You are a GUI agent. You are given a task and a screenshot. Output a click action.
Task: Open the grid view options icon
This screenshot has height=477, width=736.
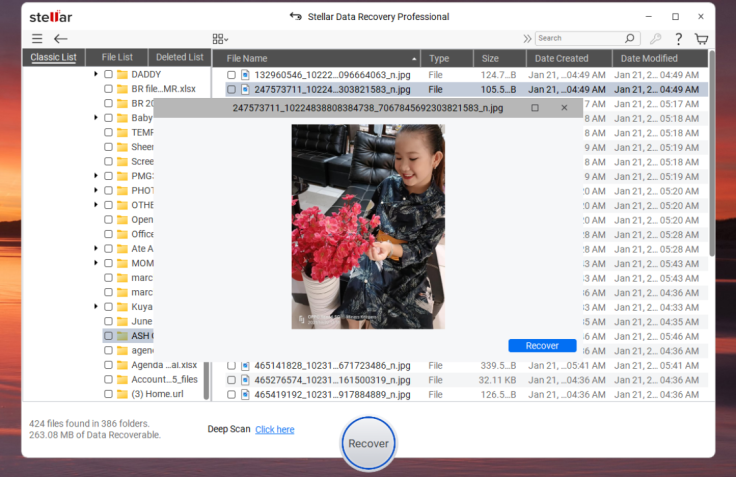click(x=219, y=39)
